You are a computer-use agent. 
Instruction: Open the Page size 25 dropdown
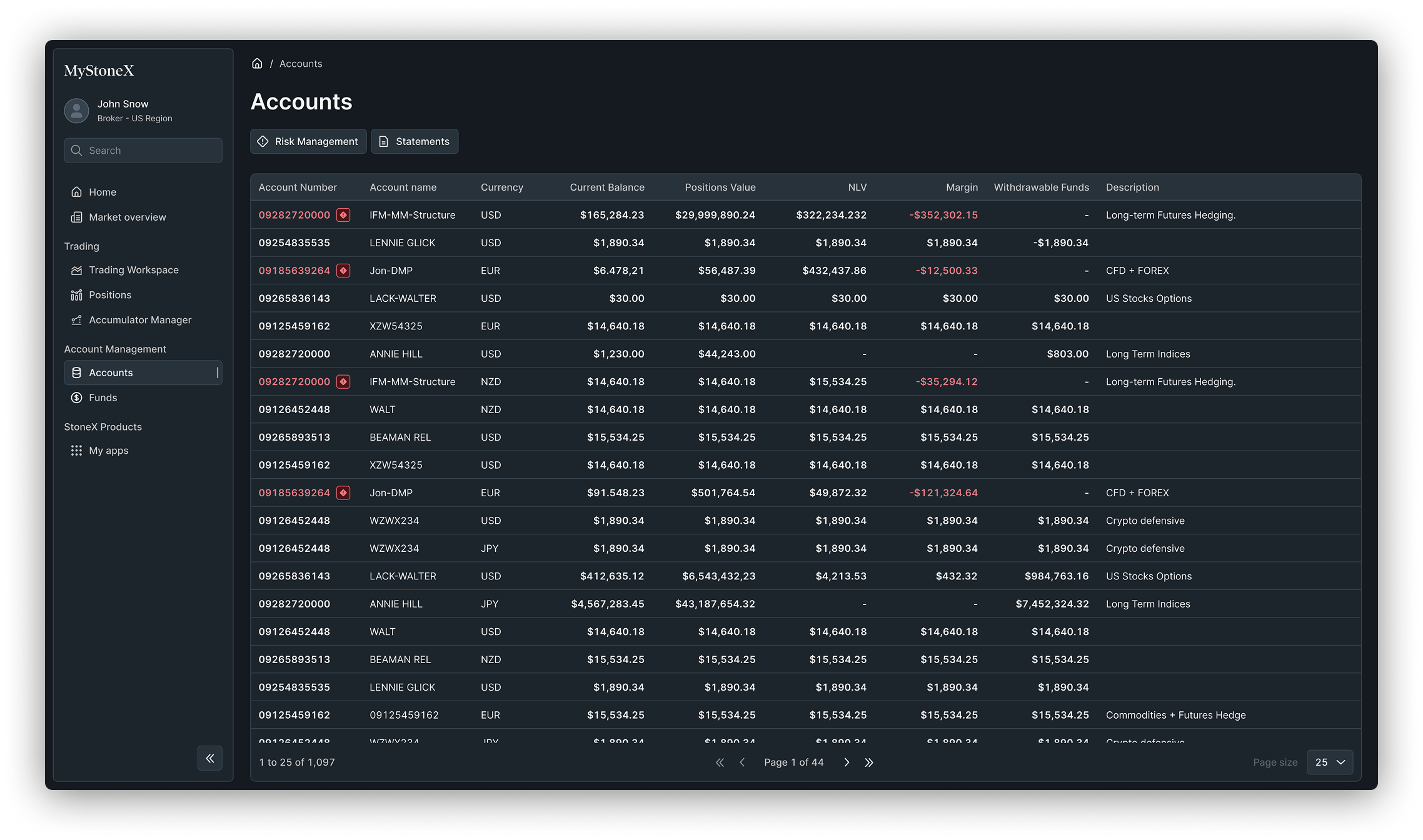(1330, 762)
